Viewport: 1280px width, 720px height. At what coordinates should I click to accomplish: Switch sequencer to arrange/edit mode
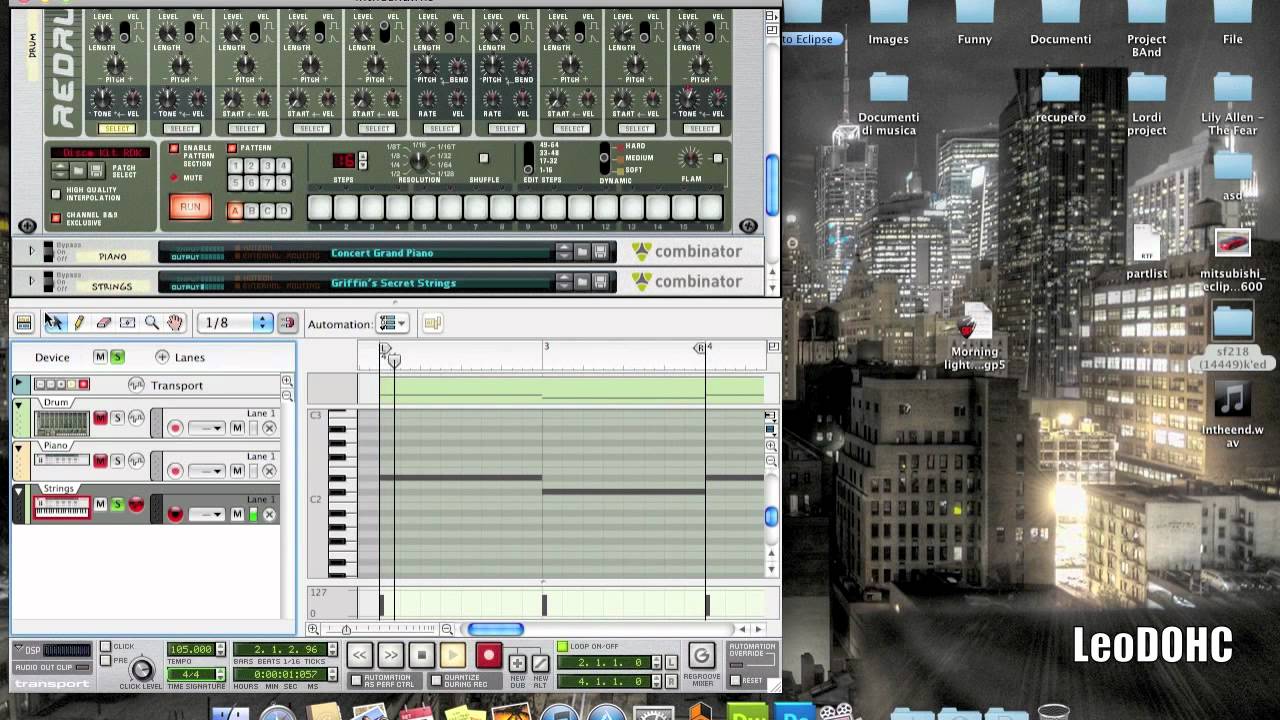[23, 323]
